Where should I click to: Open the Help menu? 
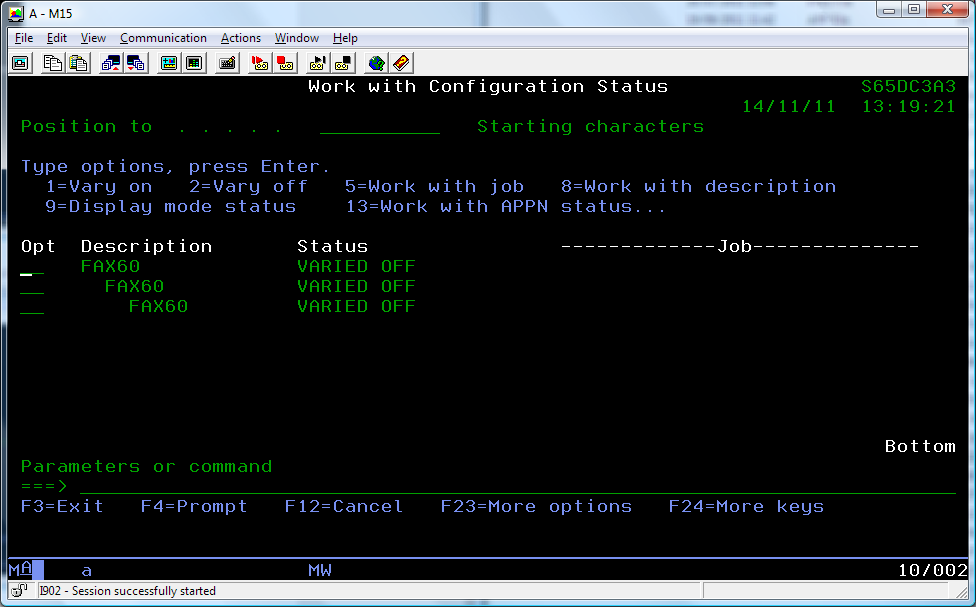(345, 38)
